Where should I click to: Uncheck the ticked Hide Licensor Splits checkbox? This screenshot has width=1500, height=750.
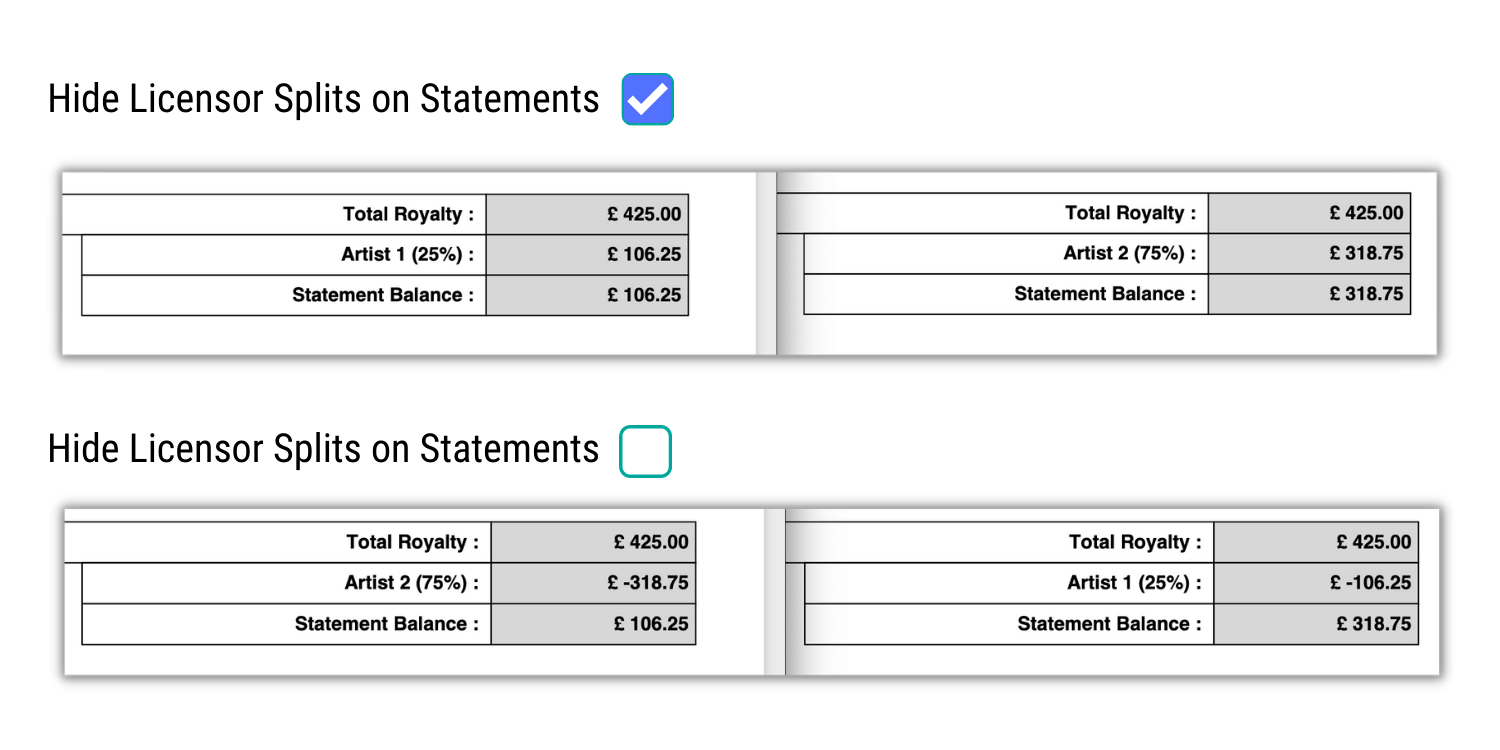pyautogui.click(x=648, y=99)
